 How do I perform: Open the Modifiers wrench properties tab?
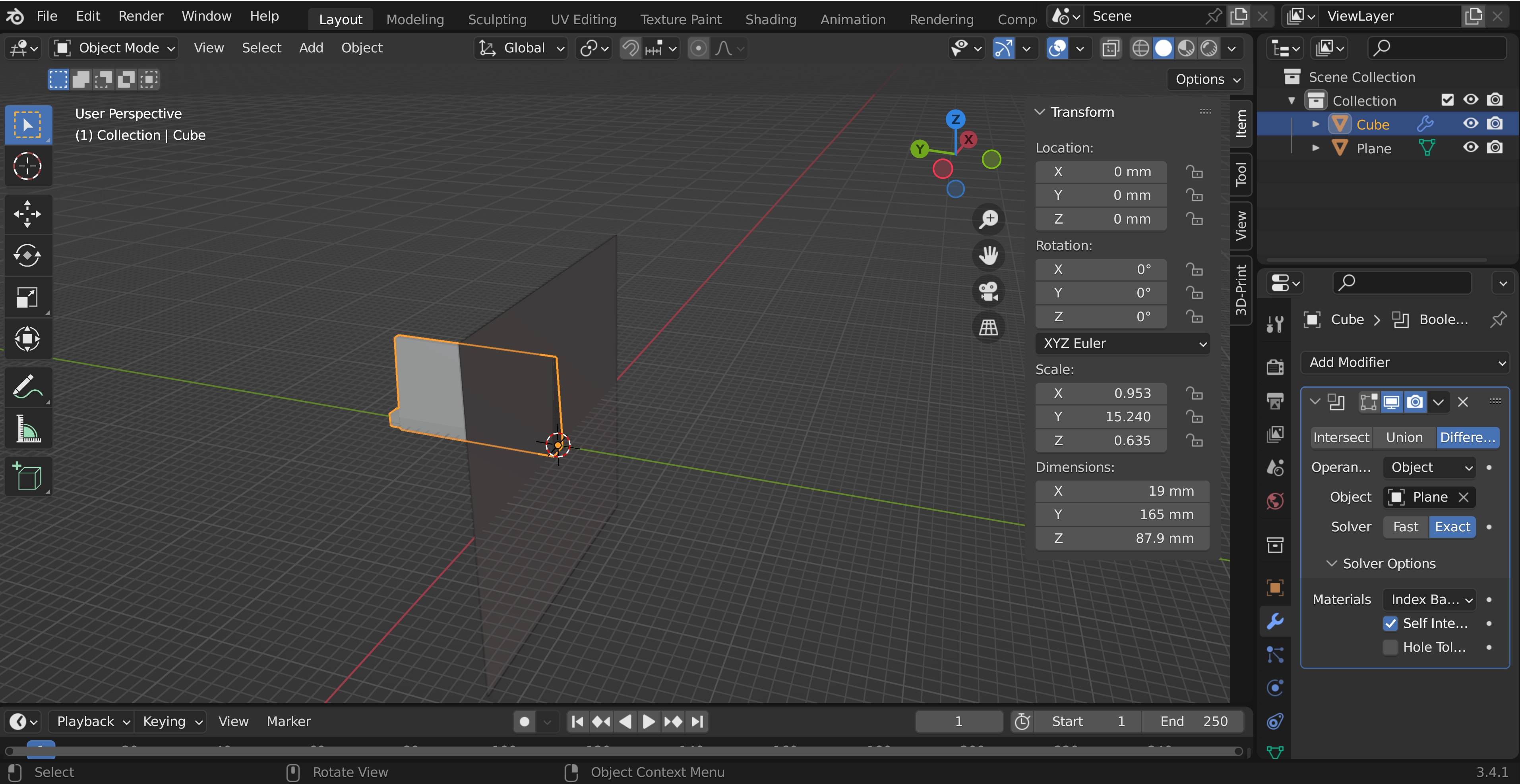coord(1275,621)
